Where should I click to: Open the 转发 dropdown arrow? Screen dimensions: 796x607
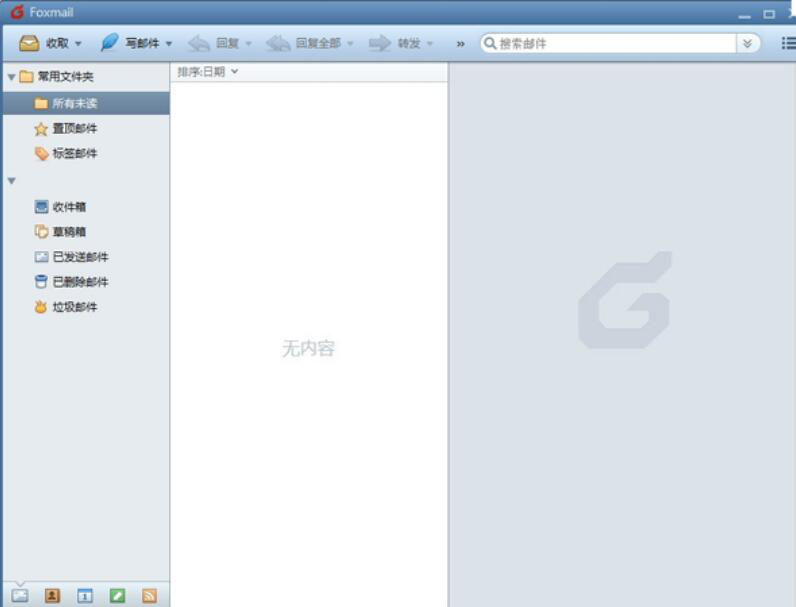(430, 44)
